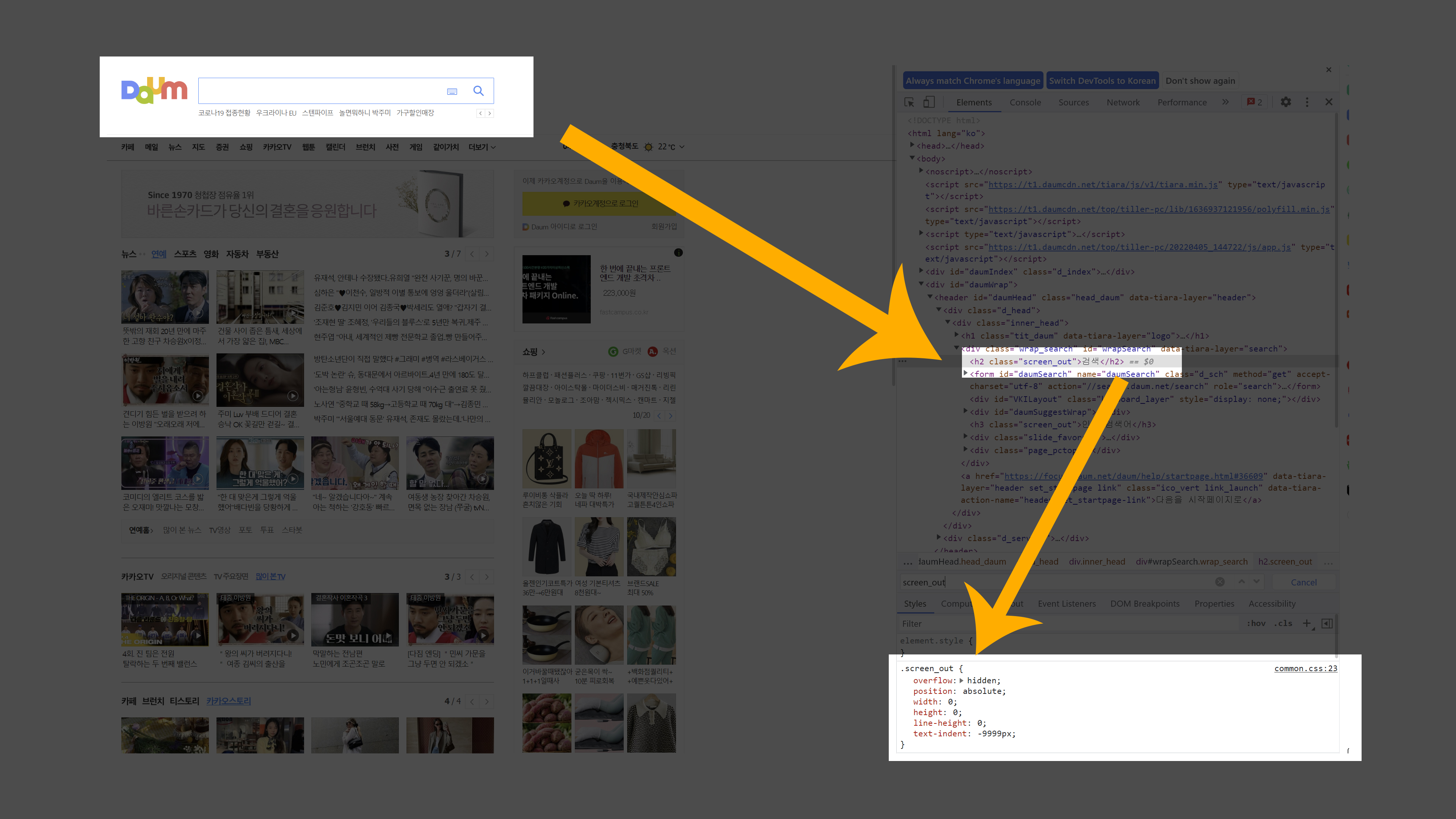Toggle the .cls element classes panel

tap(1283, 623)
